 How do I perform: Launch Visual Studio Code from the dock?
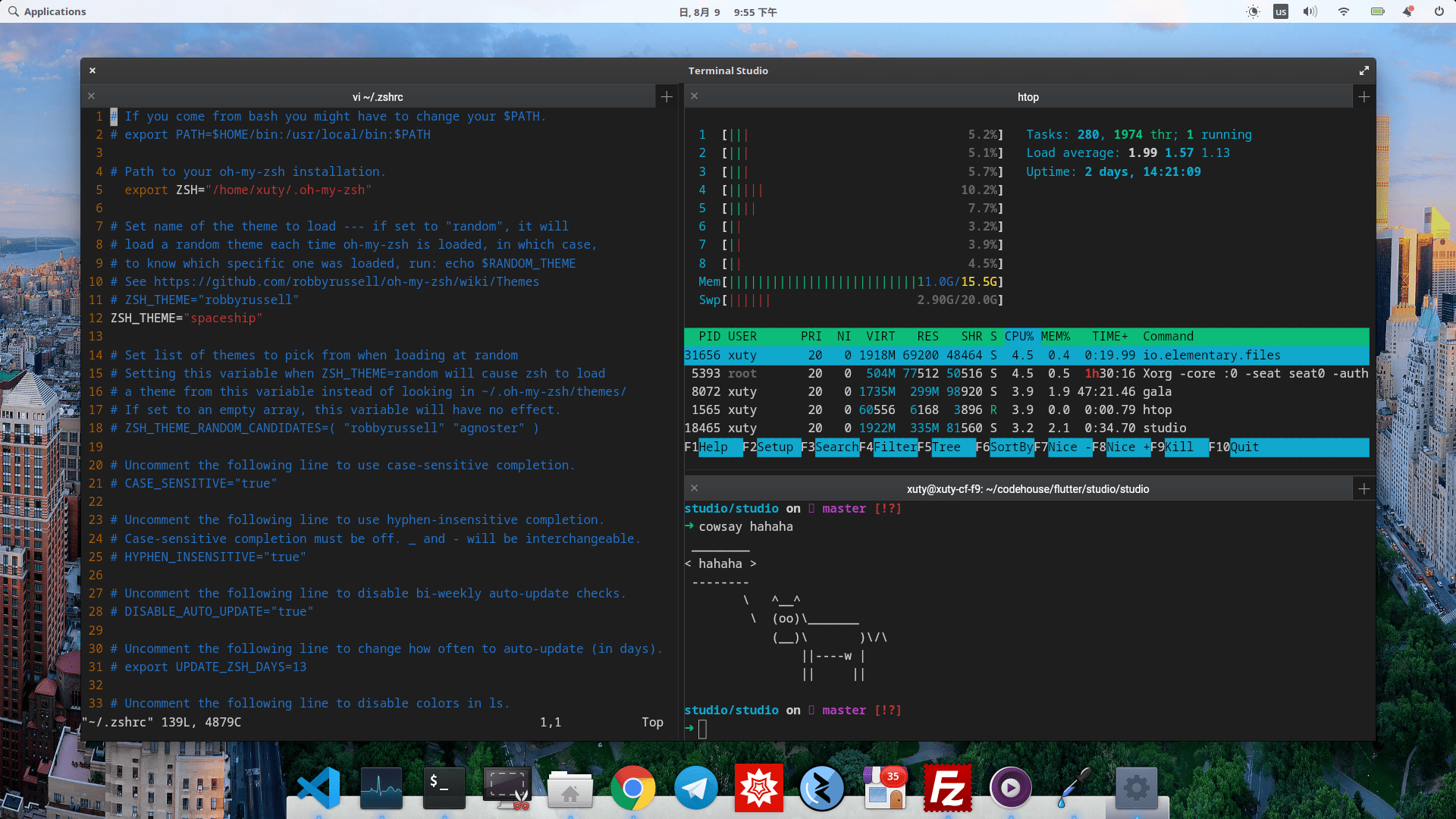pos(317,788)
